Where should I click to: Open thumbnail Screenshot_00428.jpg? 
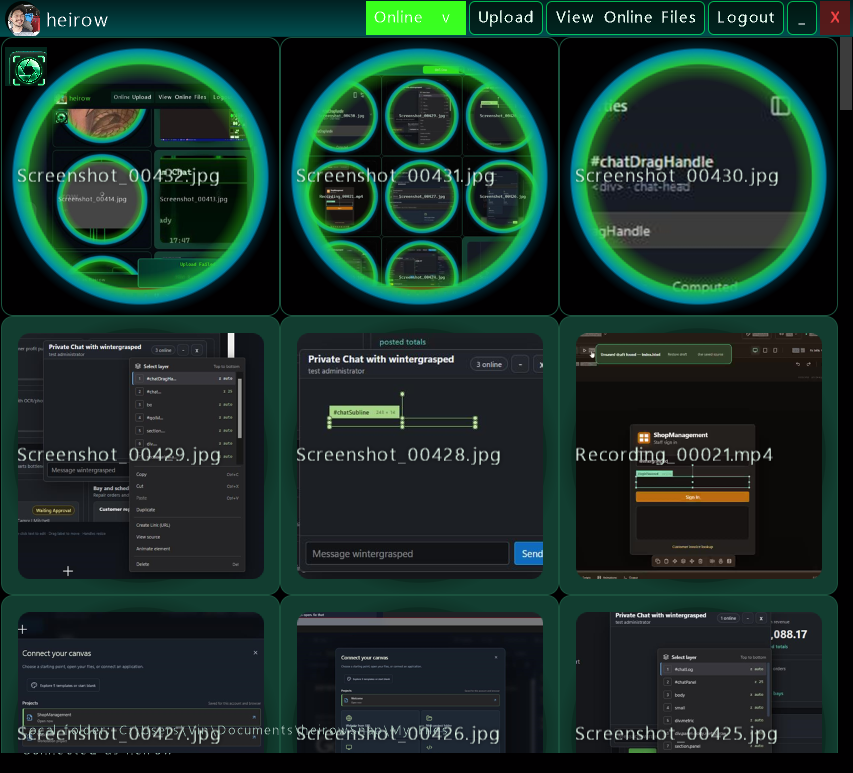click(419, 455)
